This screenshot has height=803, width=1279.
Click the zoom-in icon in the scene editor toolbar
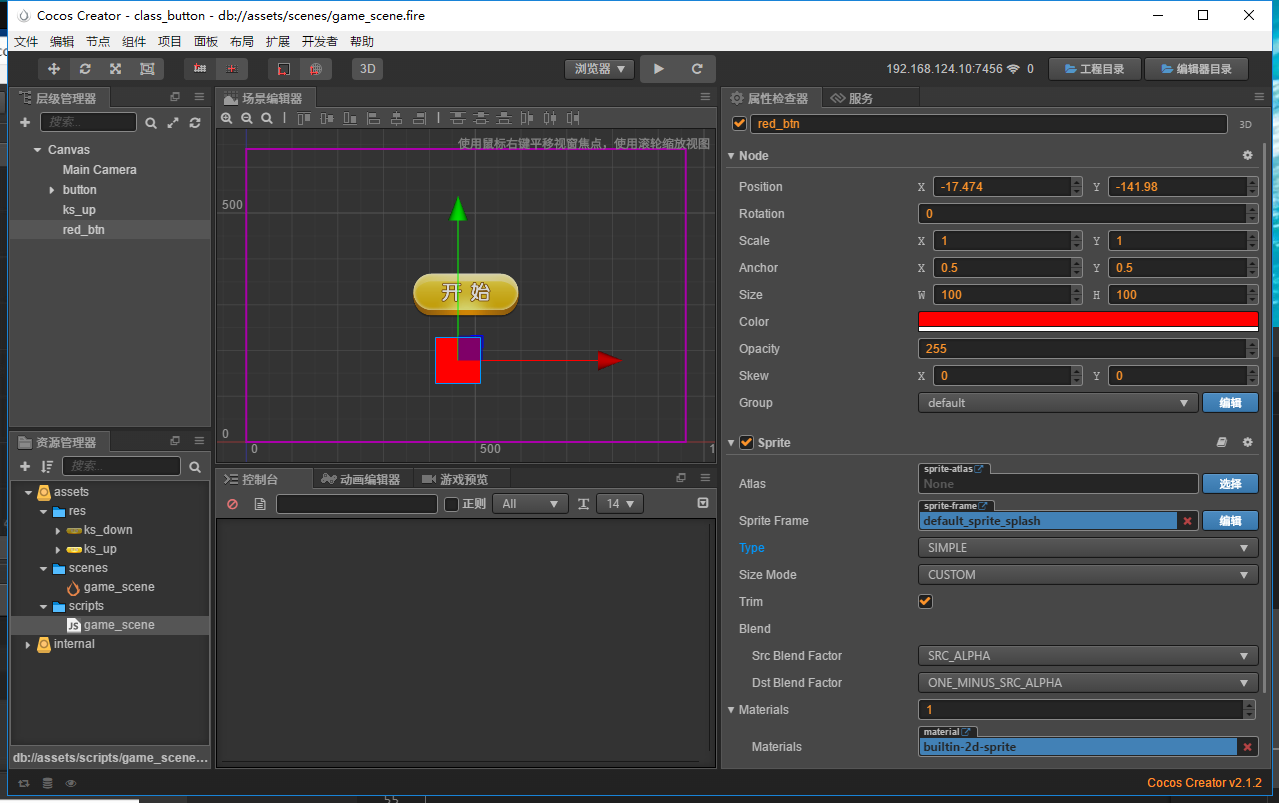point(227,117)
